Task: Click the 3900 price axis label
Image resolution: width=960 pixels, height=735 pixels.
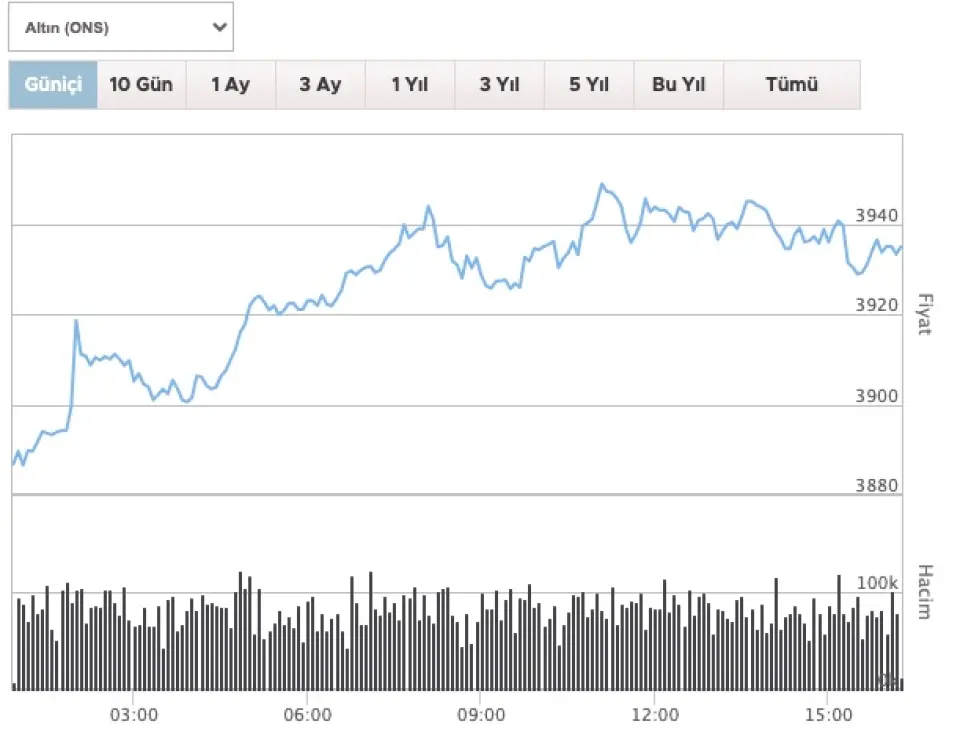Action: point(876,397)
